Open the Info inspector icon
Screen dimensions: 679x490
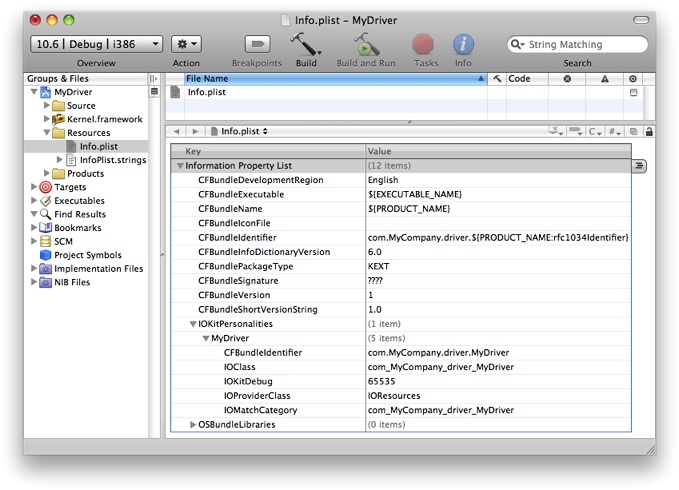tap(463, 44)
